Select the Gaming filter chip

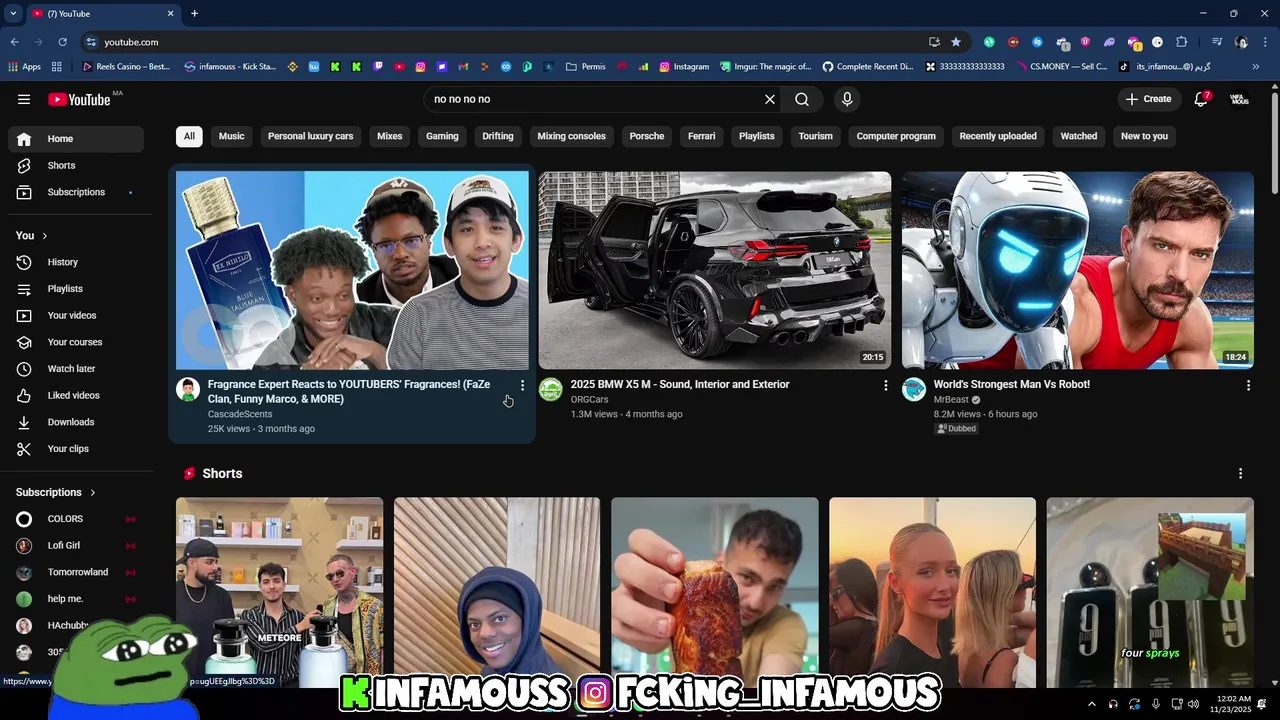pyautogui.click(x=442, y=136)
